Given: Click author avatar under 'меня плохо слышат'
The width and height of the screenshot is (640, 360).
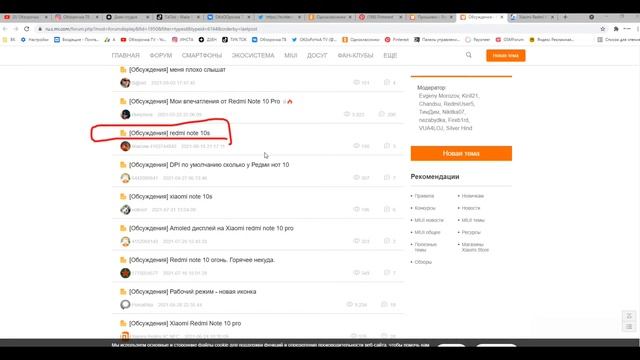Looking at the screenshot, I should click(125, 83).
